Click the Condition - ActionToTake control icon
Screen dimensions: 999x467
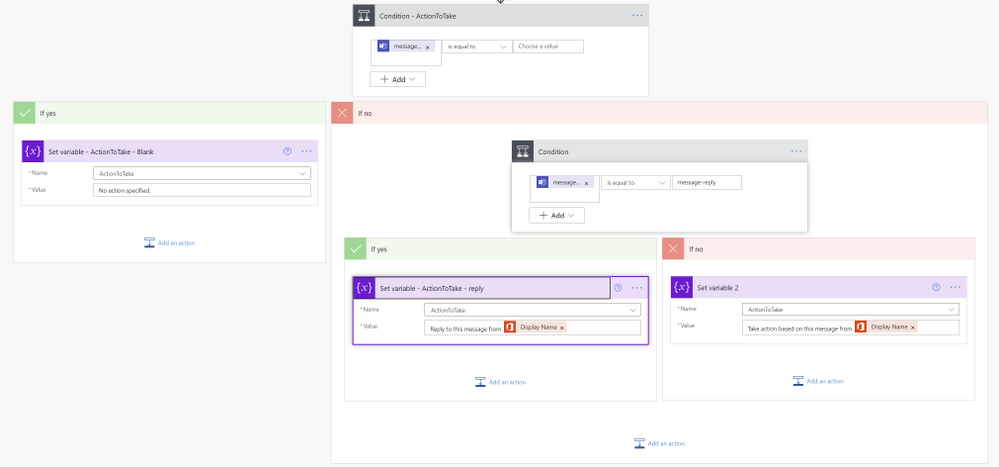point(364,15)
